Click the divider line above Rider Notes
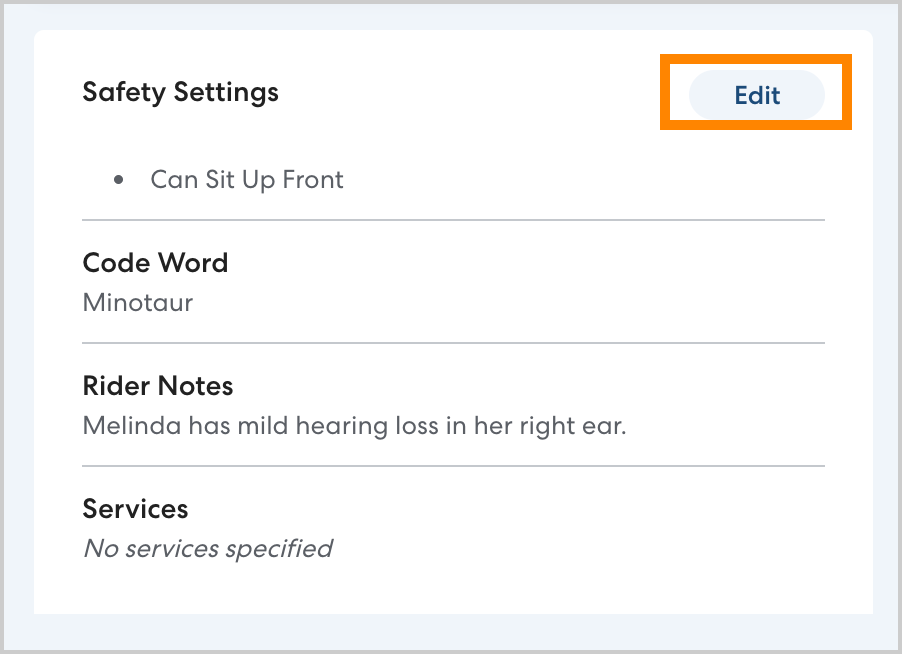The image size is (902, 654). [453, 343]
